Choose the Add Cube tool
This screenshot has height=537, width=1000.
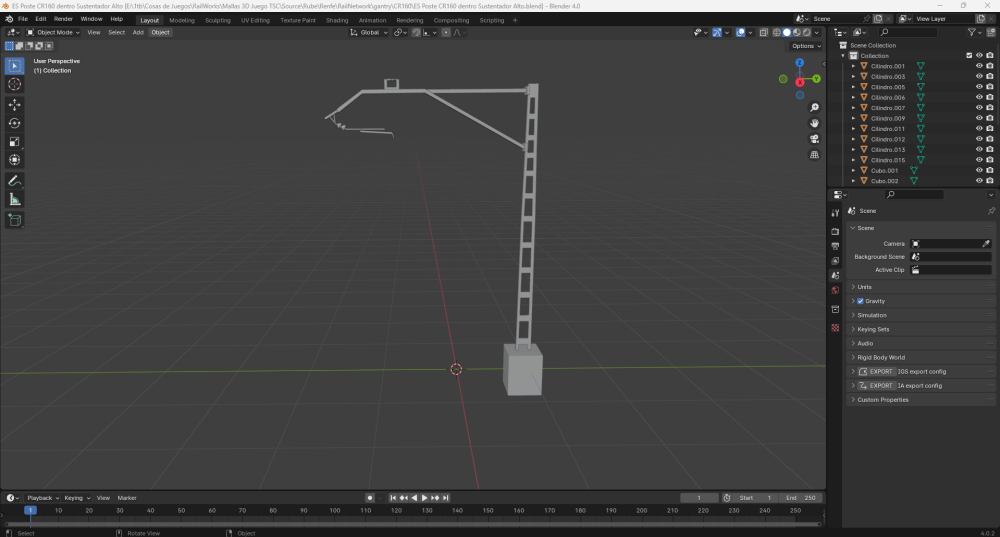point(15,220)
